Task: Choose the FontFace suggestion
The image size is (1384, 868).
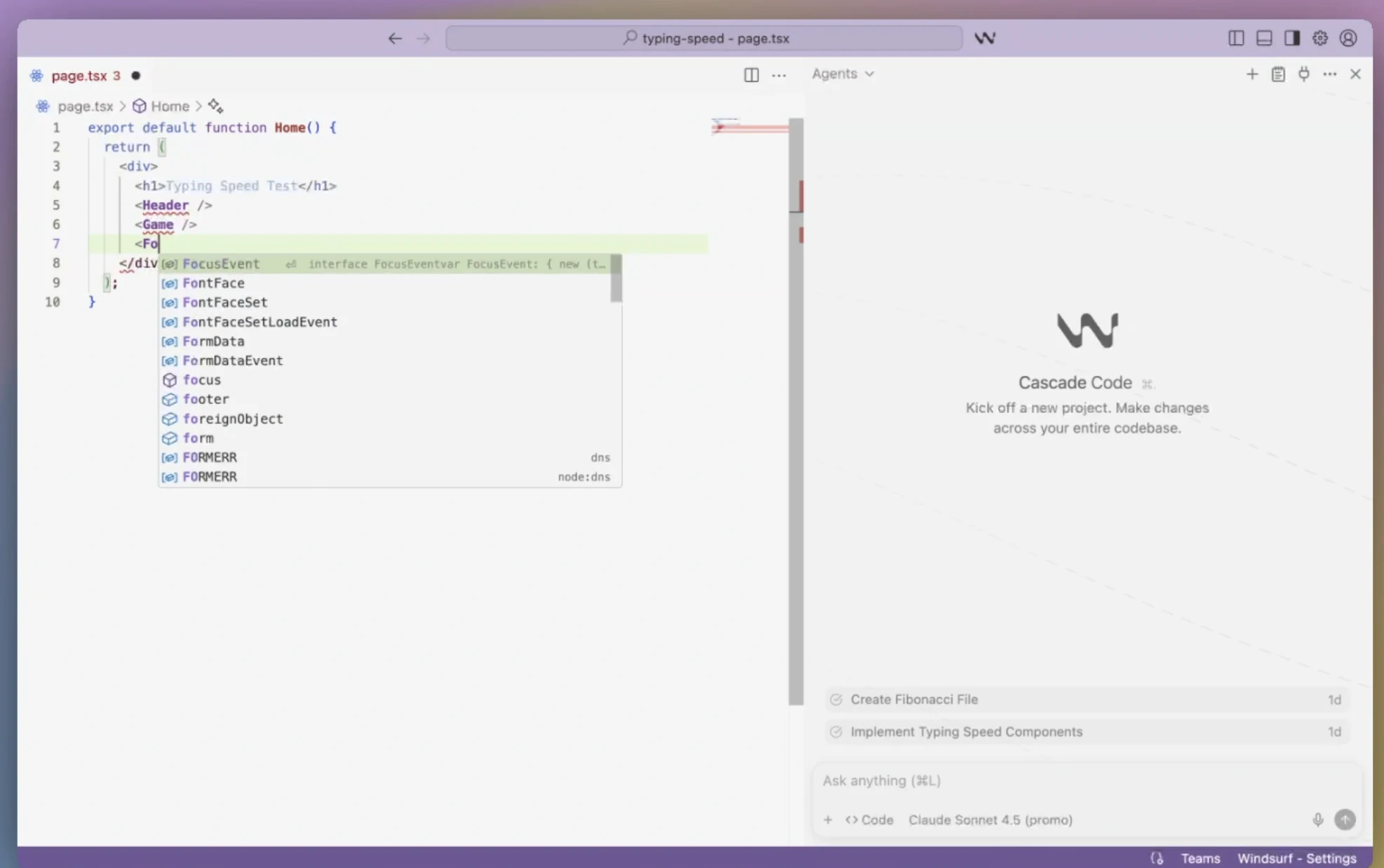Action: 385,283
